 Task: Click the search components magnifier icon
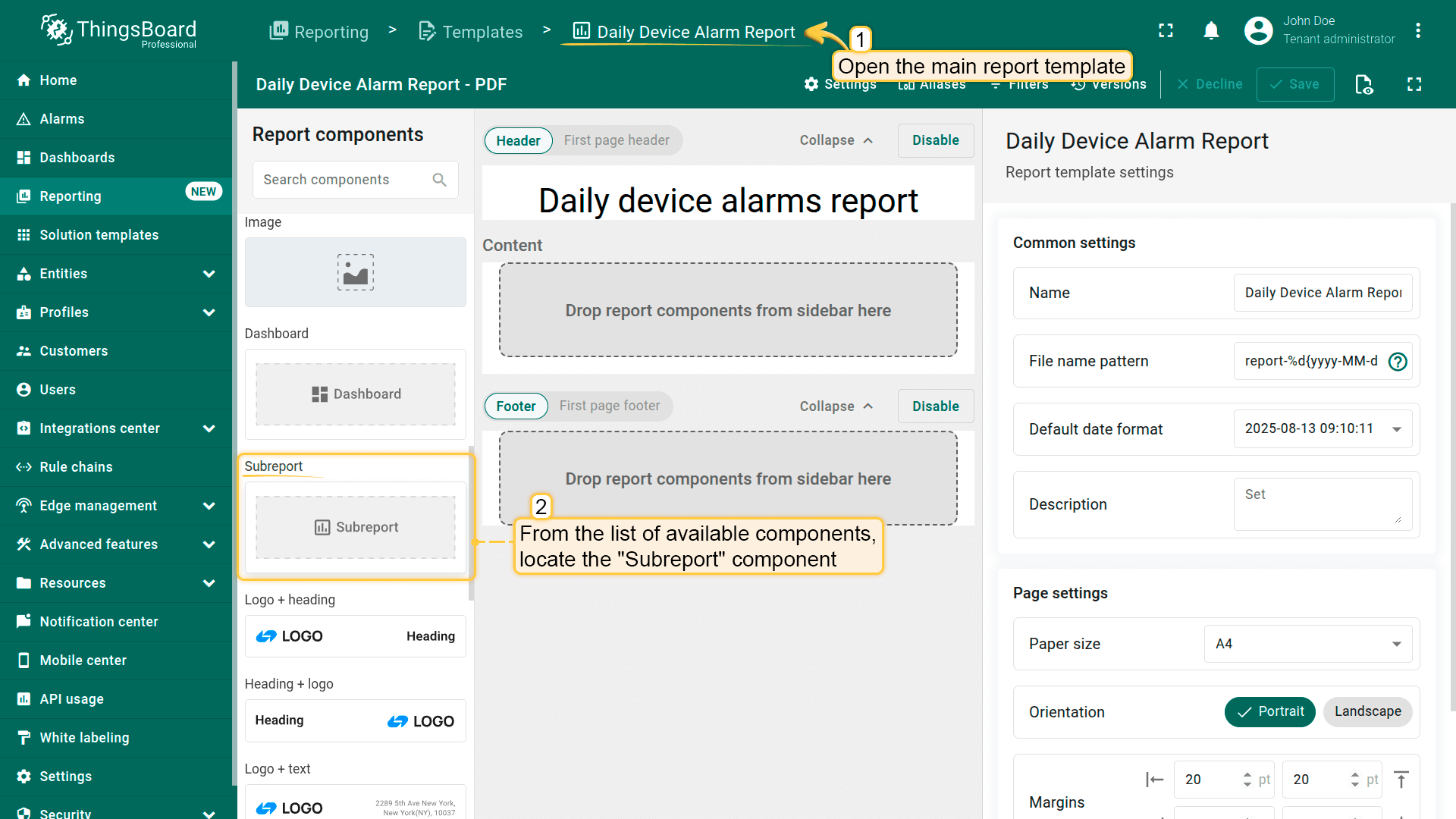point(439,180)
